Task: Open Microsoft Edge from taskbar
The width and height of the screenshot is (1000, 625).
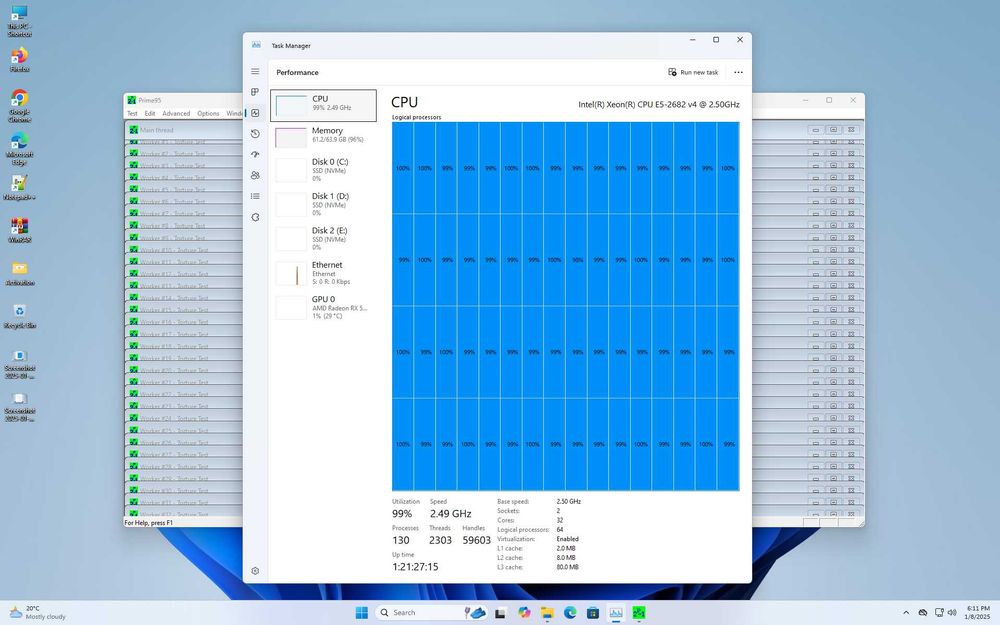Action: point(570,612)
